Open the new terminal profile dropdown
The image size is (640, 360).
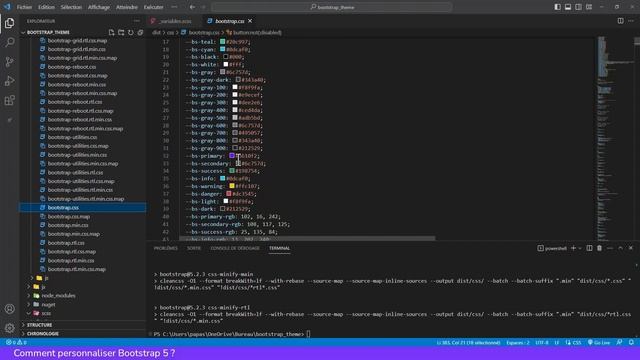tap(580, 248)
